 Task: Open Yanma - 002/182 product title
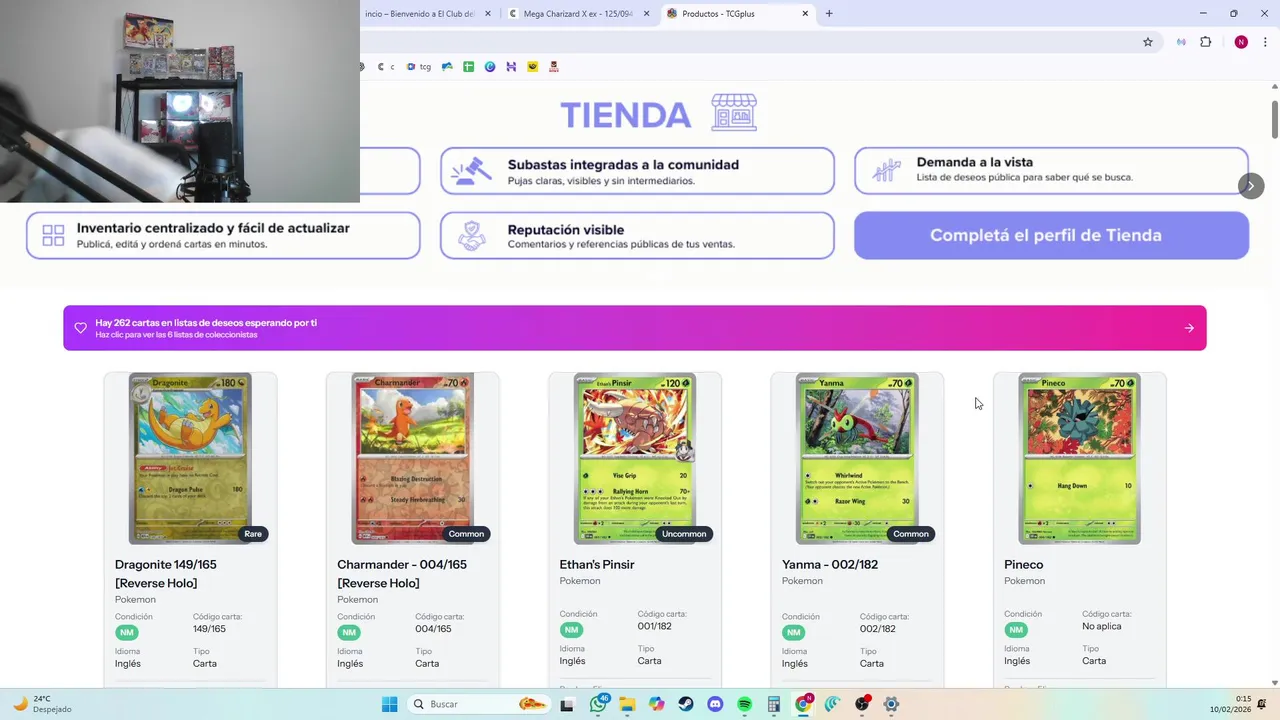pyautogui.click(x=830, y=565)
